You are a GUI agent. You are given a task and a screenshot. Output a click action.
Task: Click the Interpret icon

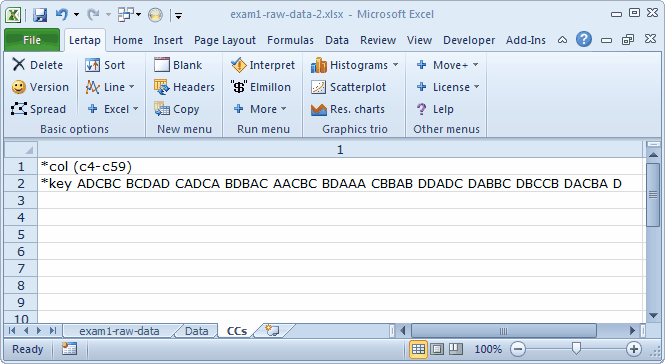point(239,65)
